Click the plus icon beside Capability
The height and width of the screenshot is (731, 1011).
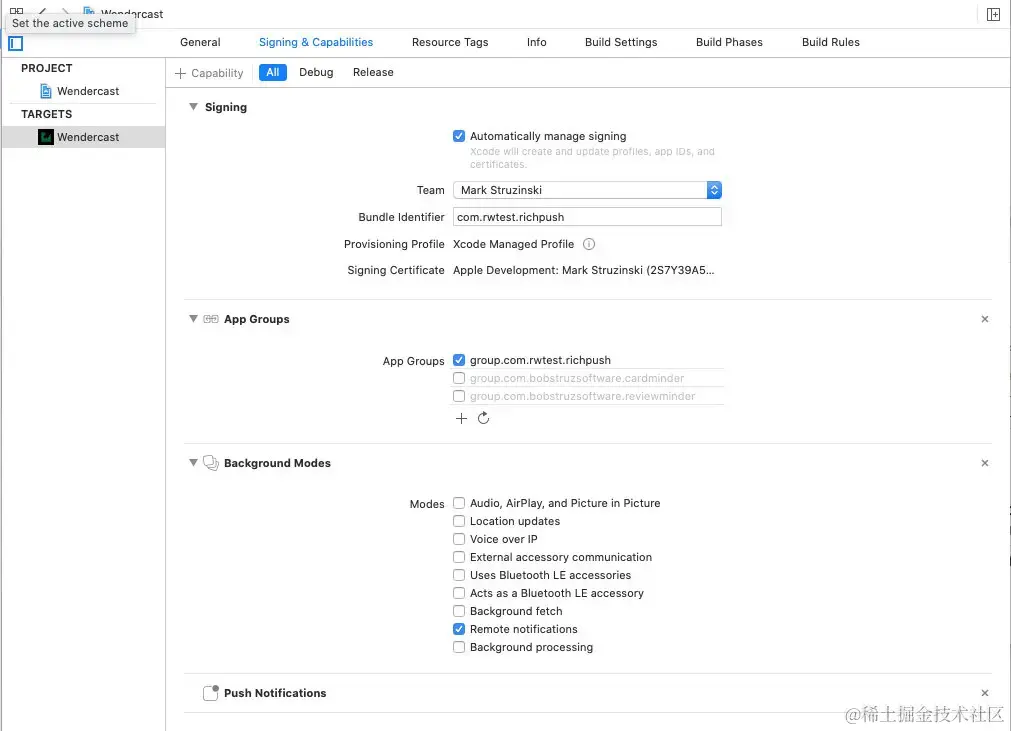pyautogui.click(x=181, y=73)
